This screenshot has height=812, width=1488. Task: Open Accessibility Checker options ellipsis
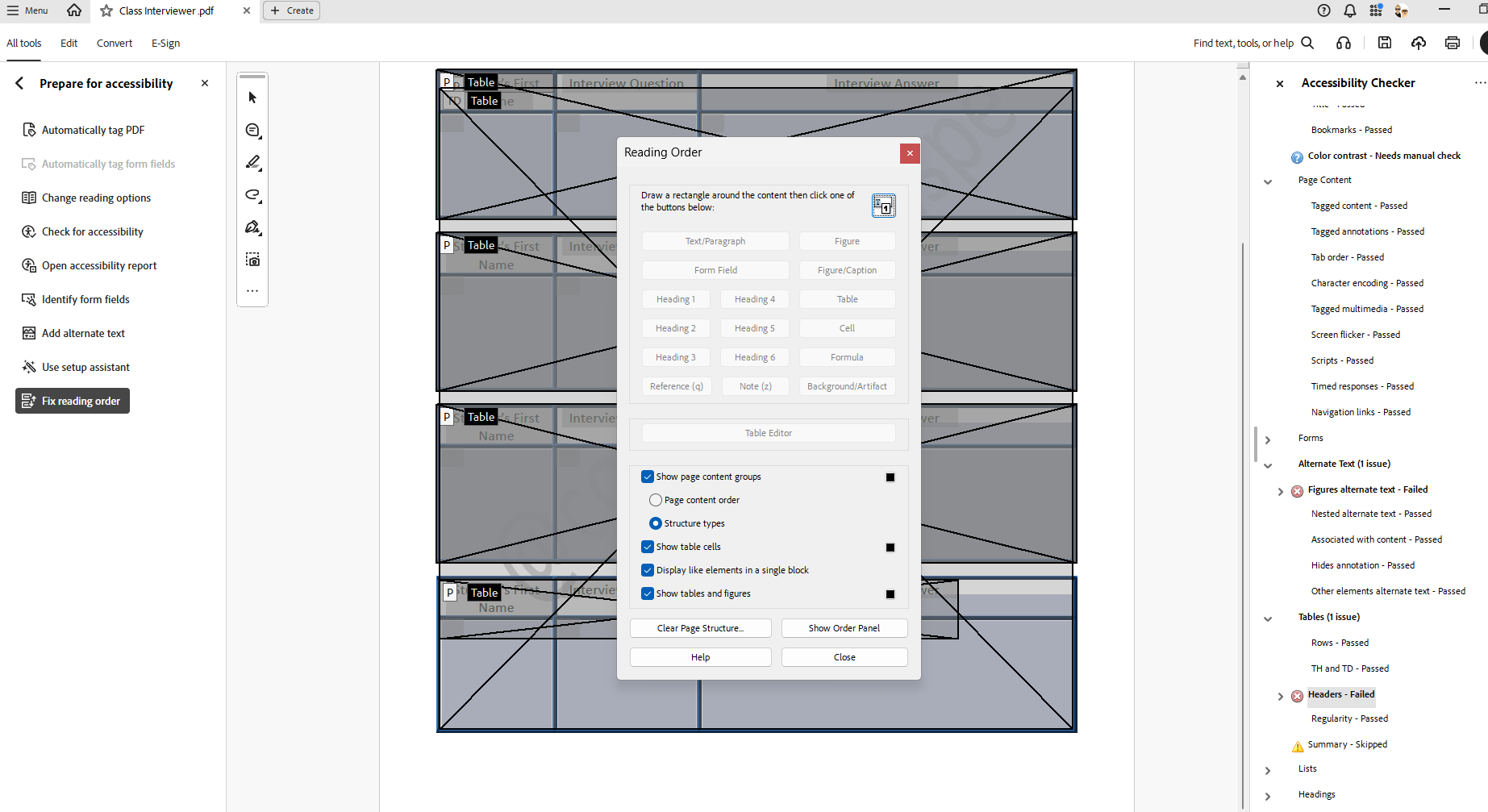click(1480, 82)
